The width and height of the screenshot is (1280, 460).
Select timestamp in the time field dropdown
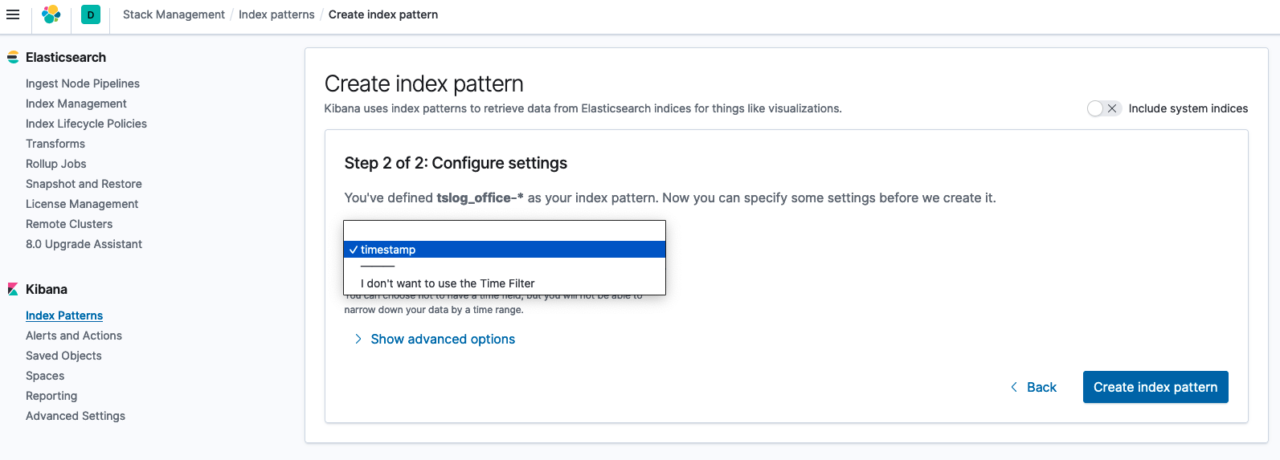click(505, 250)
